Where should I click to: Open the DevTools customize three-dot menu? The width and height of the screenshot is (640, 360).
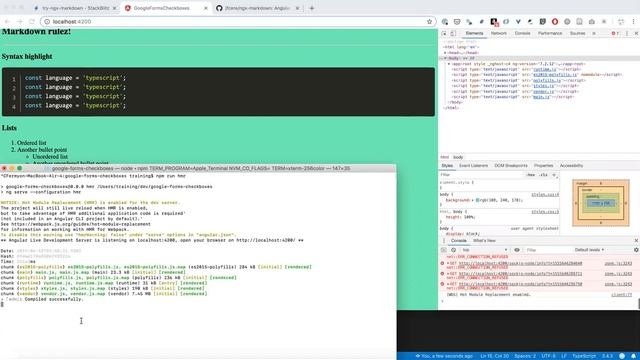pos(627,33)
